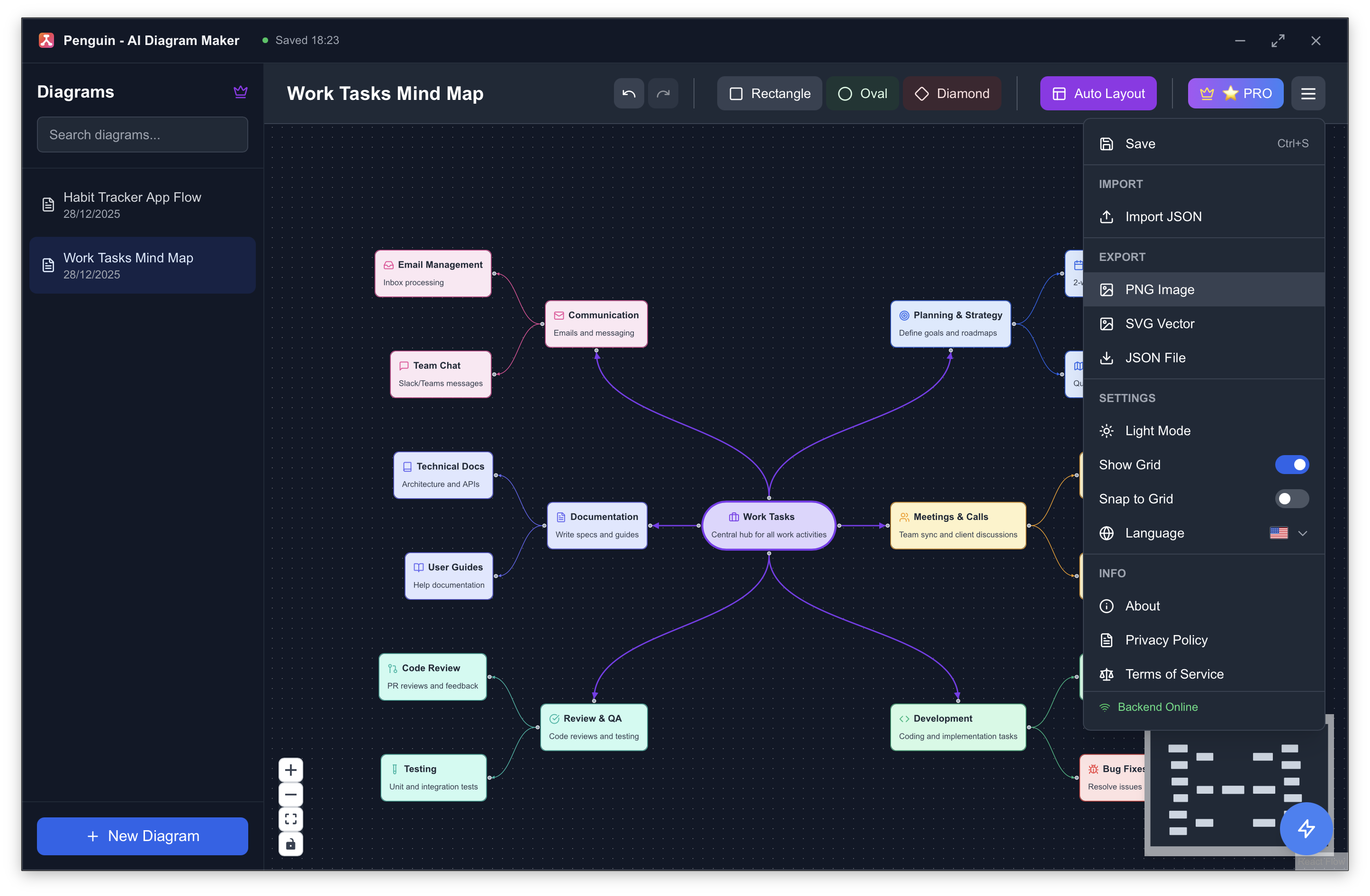Click the zoom out minus control
The height and width of the screenshot is (896, 1370).
(291, 795)
